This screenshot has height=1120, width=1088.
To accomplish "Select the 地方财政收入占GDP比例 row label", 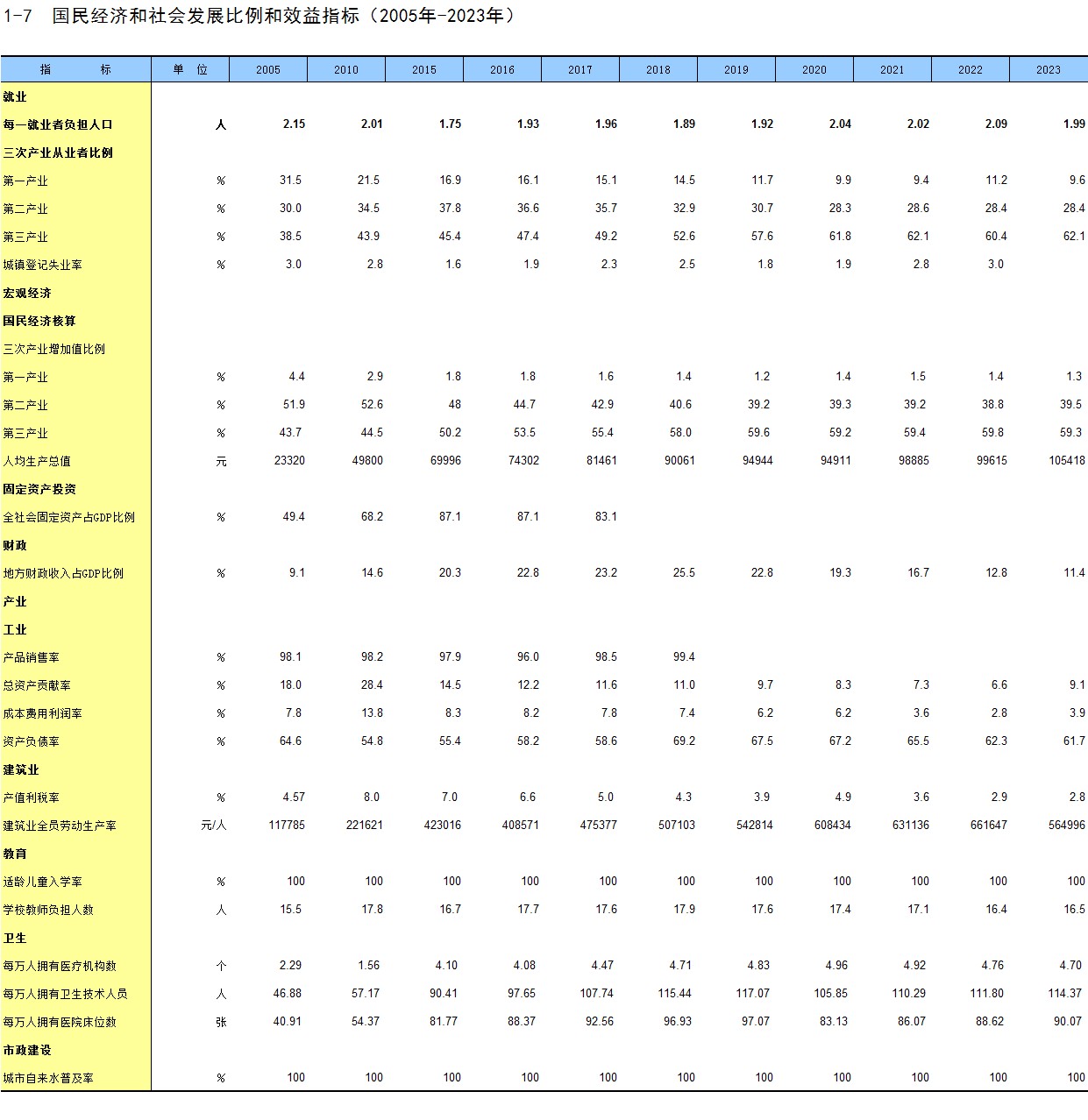I will pos(63,573).
